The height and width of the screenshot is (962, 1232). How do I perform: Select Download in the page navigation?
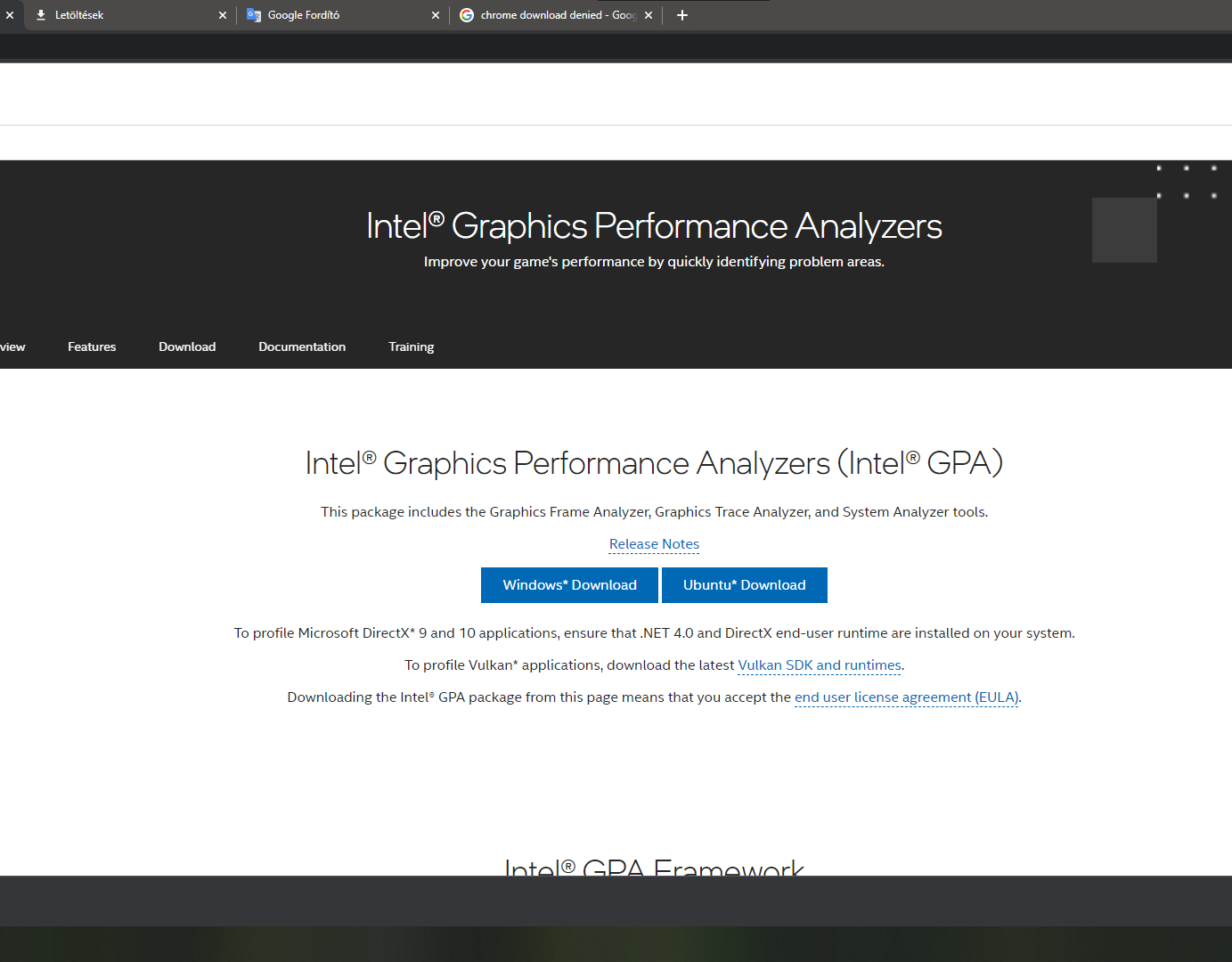point(187,346)
